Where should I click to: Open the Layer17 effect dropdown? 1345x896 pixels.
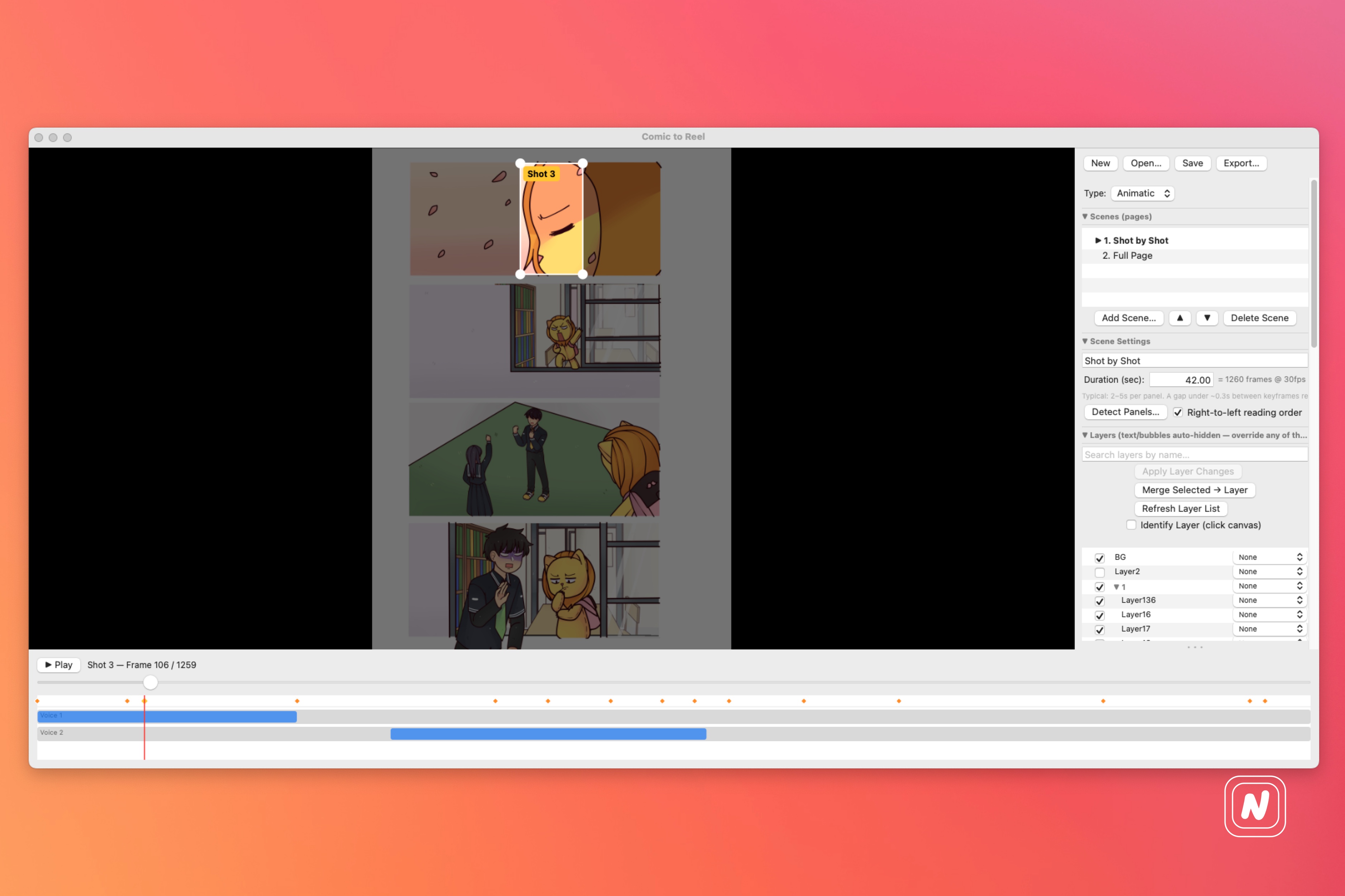click(x=1270, y=629)
